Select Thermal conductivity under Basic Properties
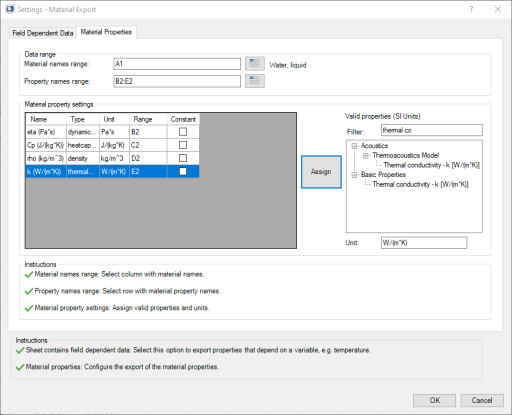Screen dimensions: 512x415 tap(420, 184)
